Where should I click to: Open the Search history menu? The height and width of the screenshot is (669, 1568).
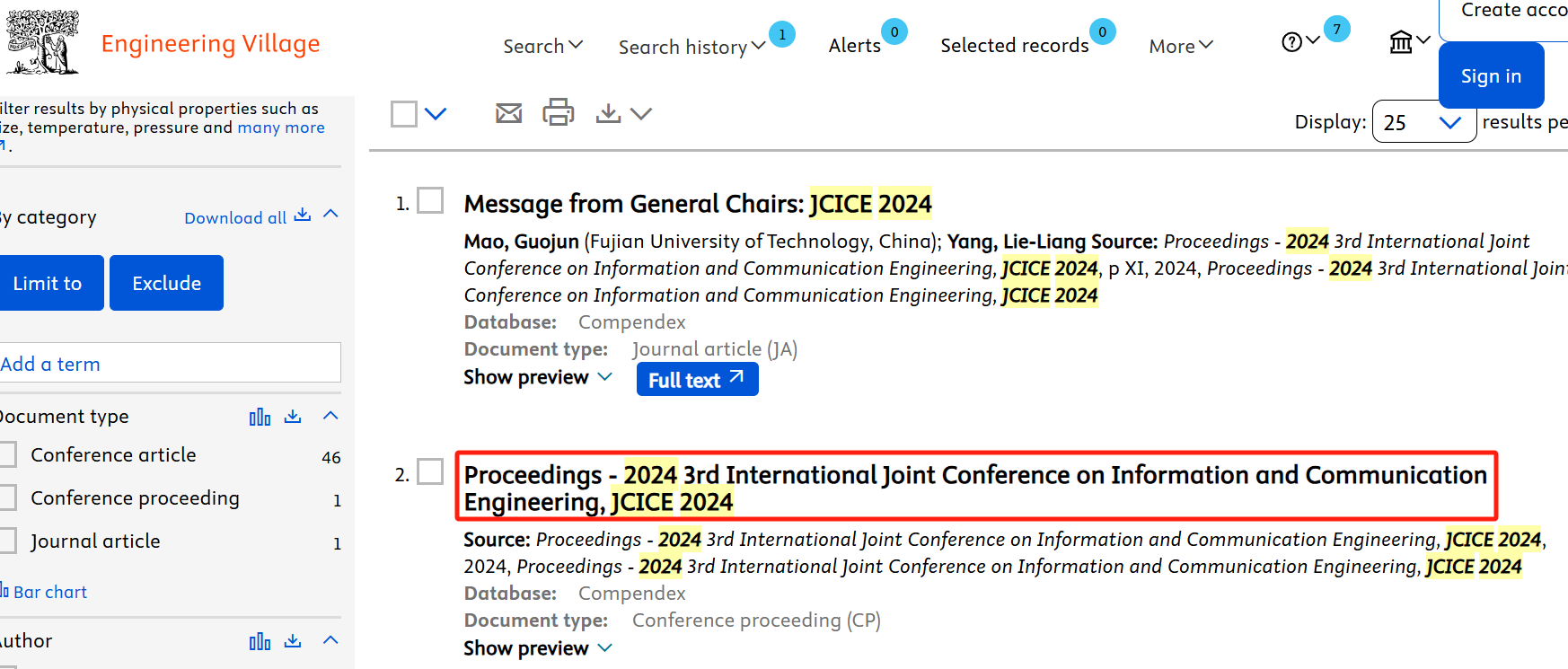[x=692, y=47]
